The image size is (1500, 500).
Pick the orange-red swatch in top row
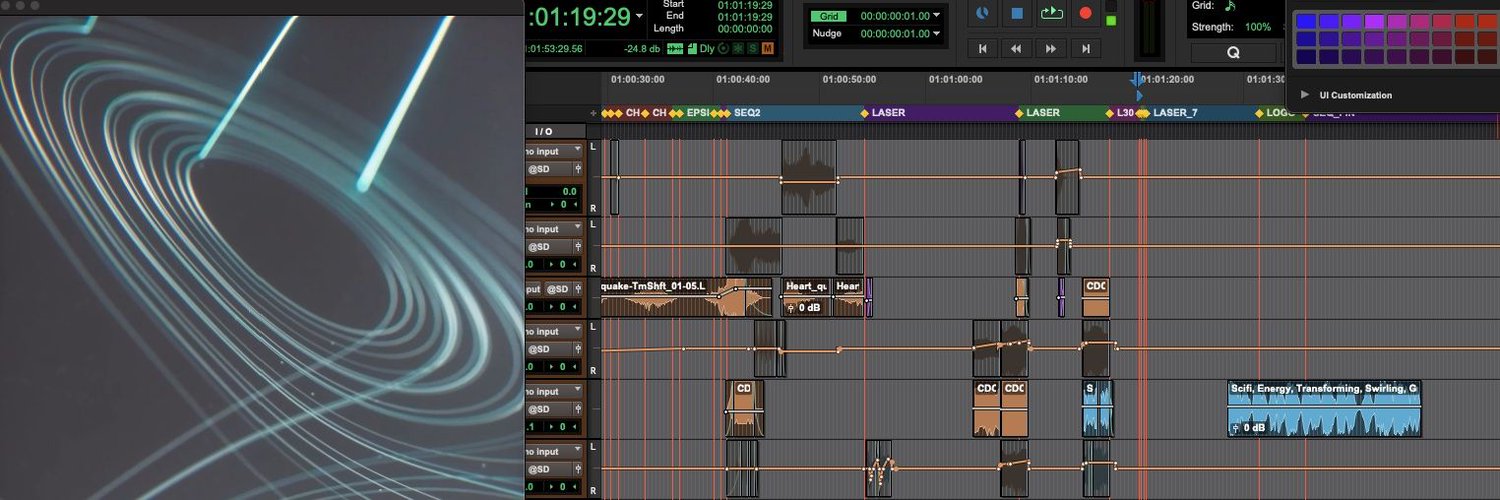tap(1464, 21)
